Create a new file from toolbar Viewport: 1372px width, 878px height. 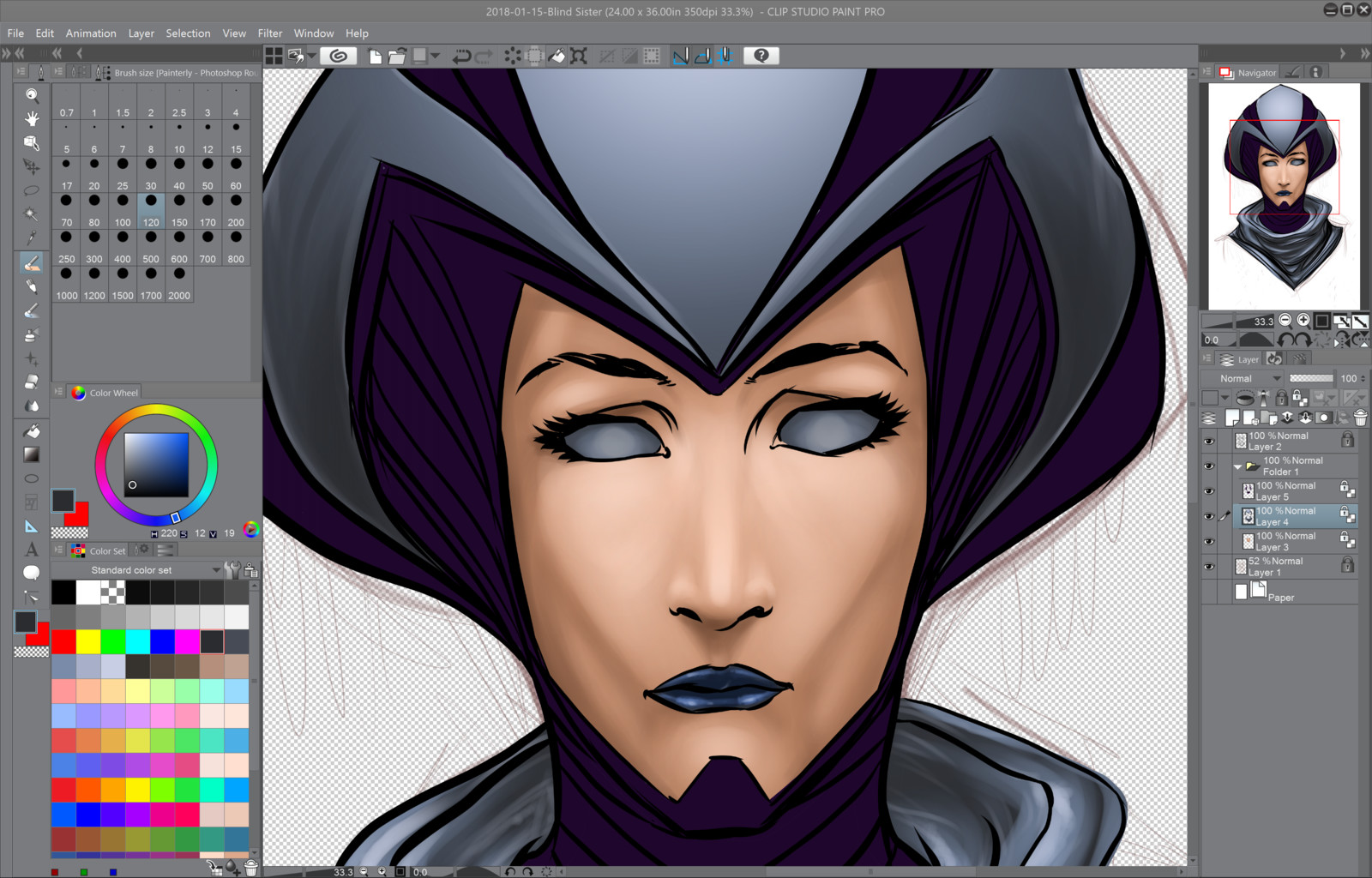tap(375, 56)
